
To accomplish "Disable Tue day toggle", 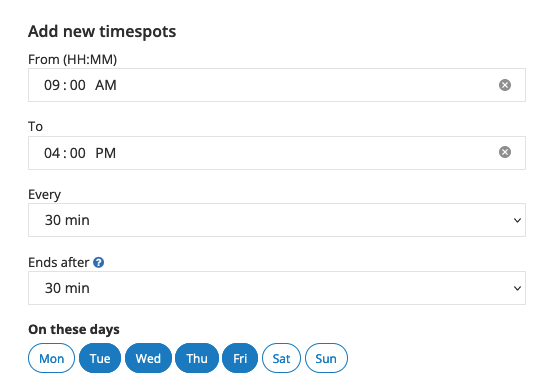I will [x=100, y=358].
